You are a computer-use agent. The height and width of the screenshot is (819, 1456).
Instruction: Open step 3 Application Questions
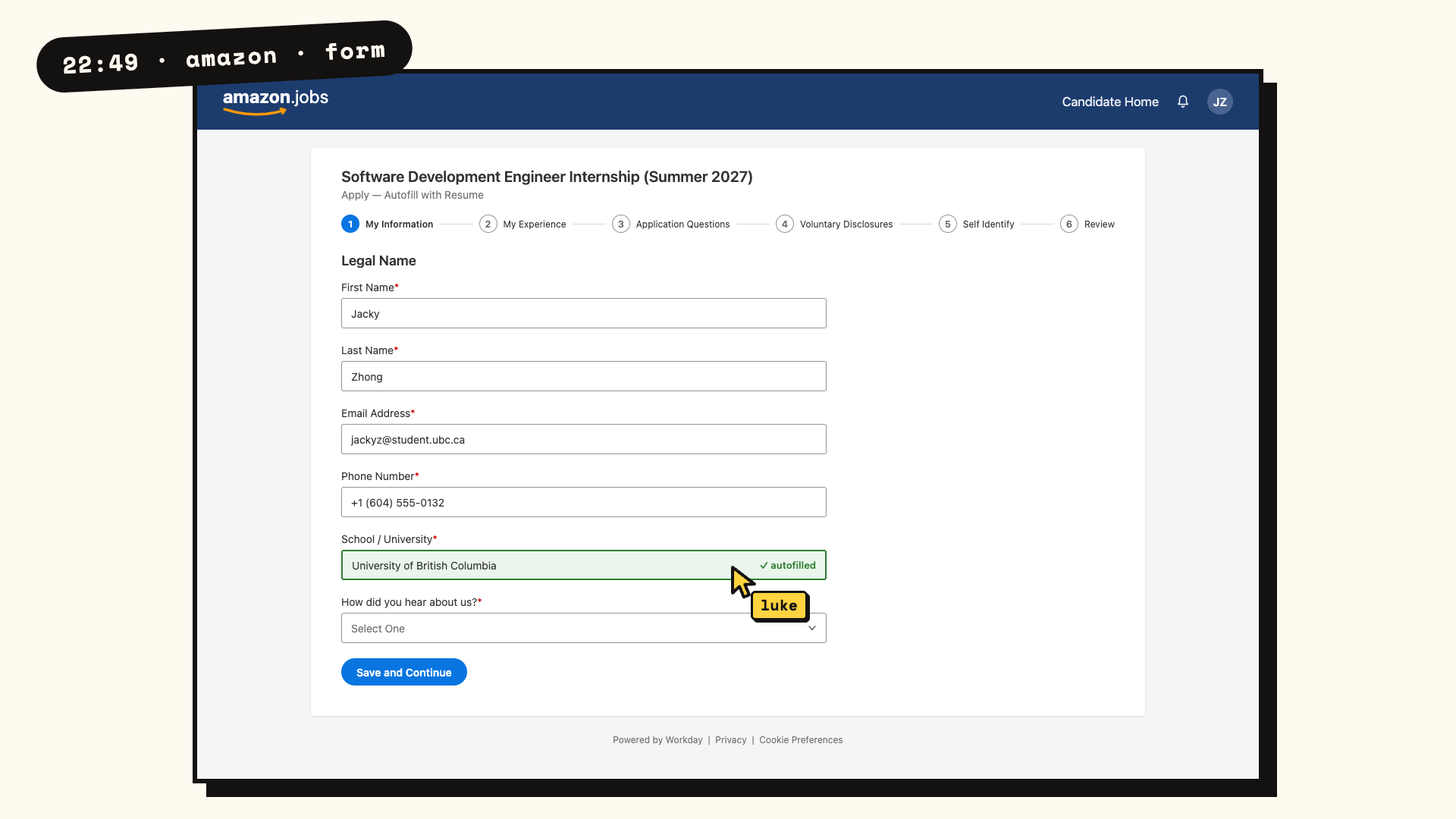click(x=671, y=224)
